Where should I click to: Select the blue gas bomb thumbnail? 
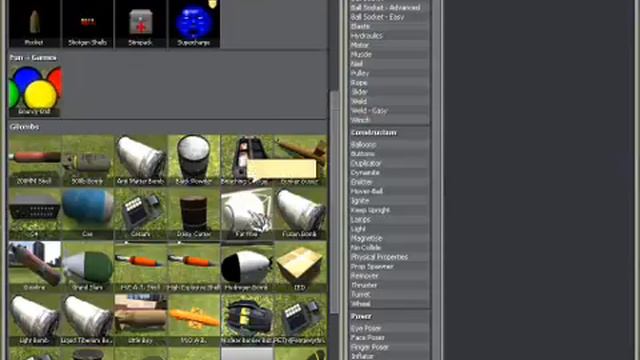88,213
